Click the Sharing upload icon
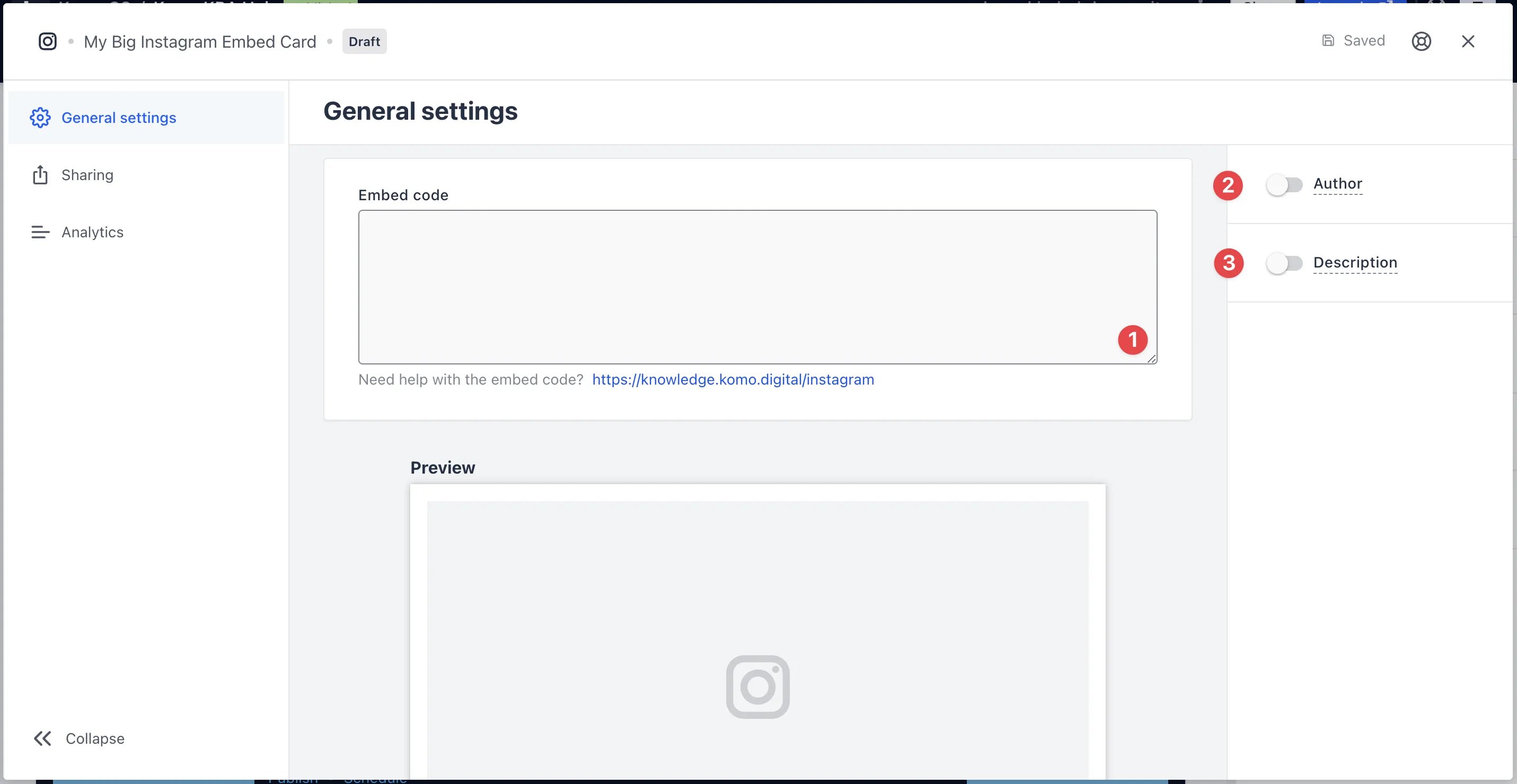The height and width of the screenshot is (784, 1517). click(40, 175)
